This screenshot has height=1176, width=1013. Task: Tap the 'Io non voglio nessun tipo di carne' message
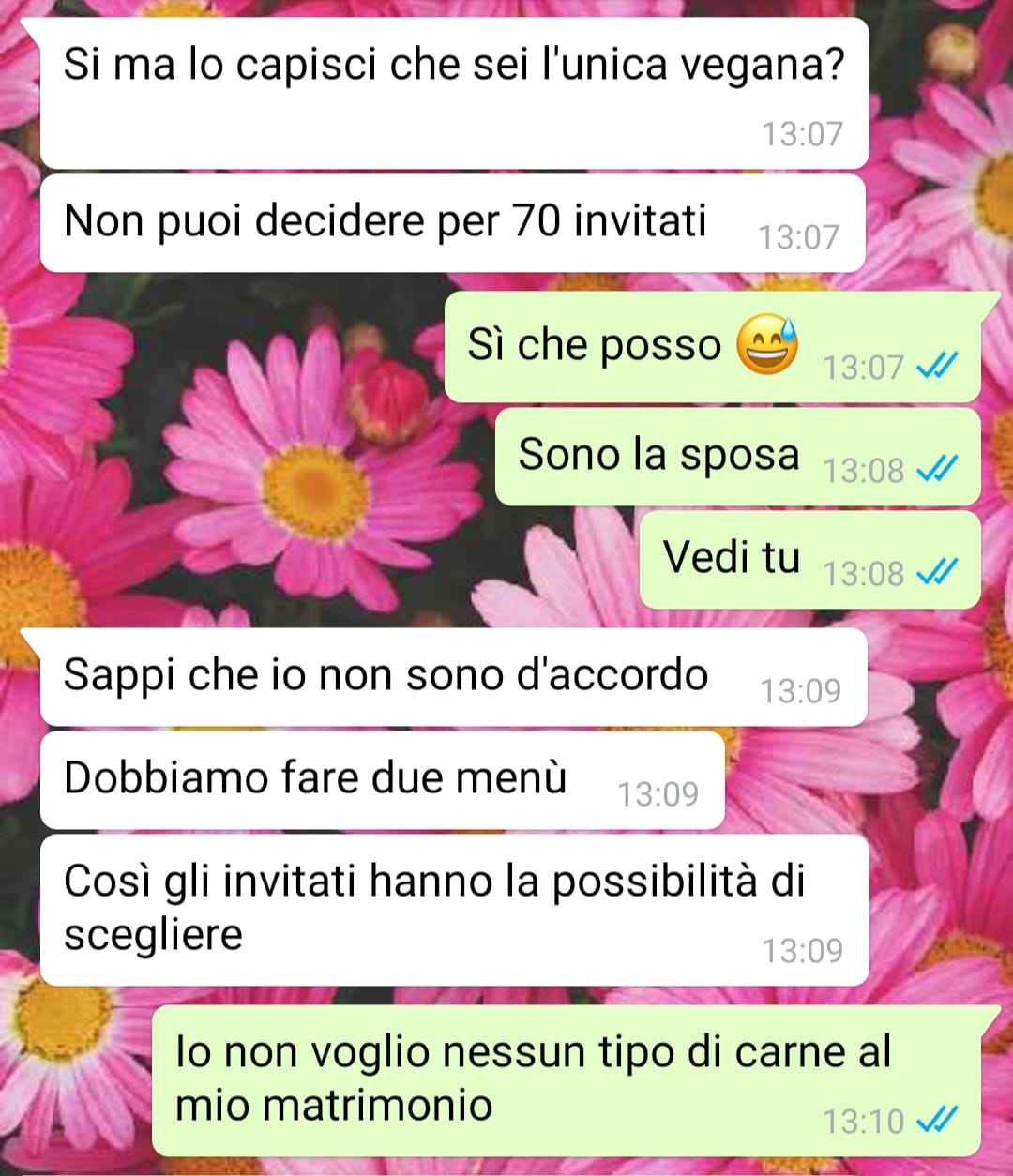pos(567,1080)
